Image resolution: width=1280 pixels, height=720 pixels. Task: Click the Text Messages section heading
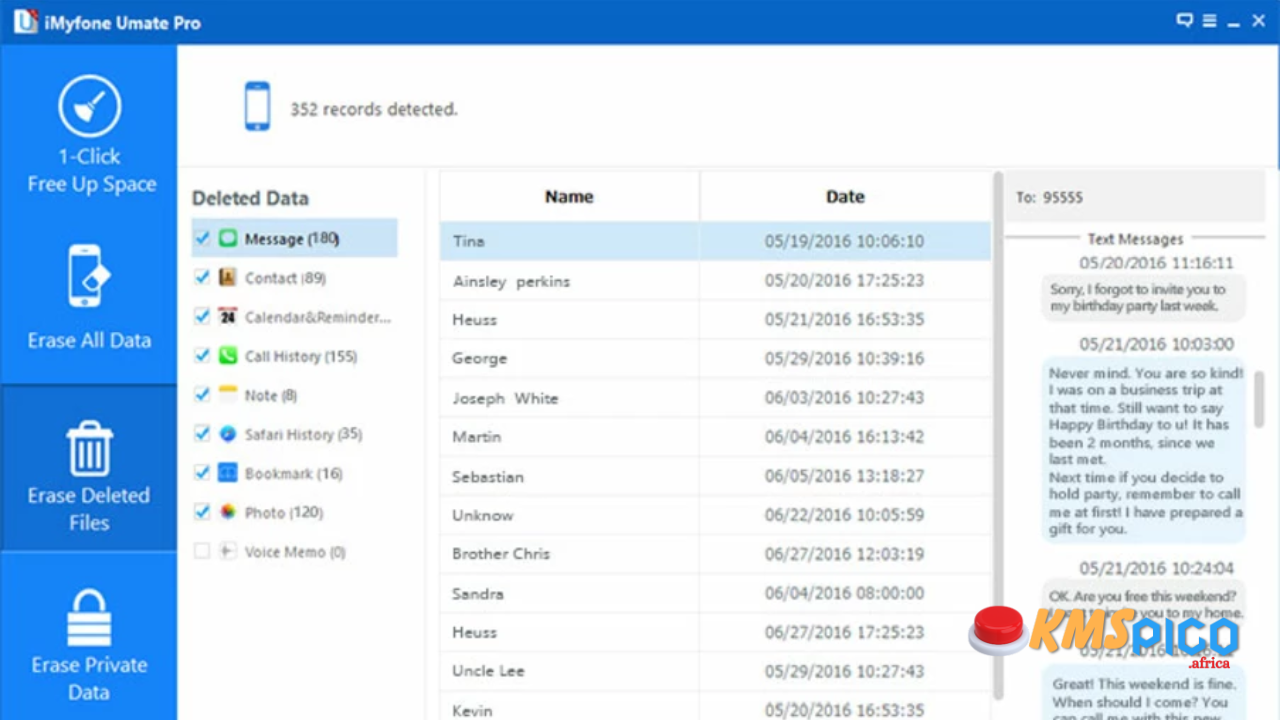click(1135, 239)
